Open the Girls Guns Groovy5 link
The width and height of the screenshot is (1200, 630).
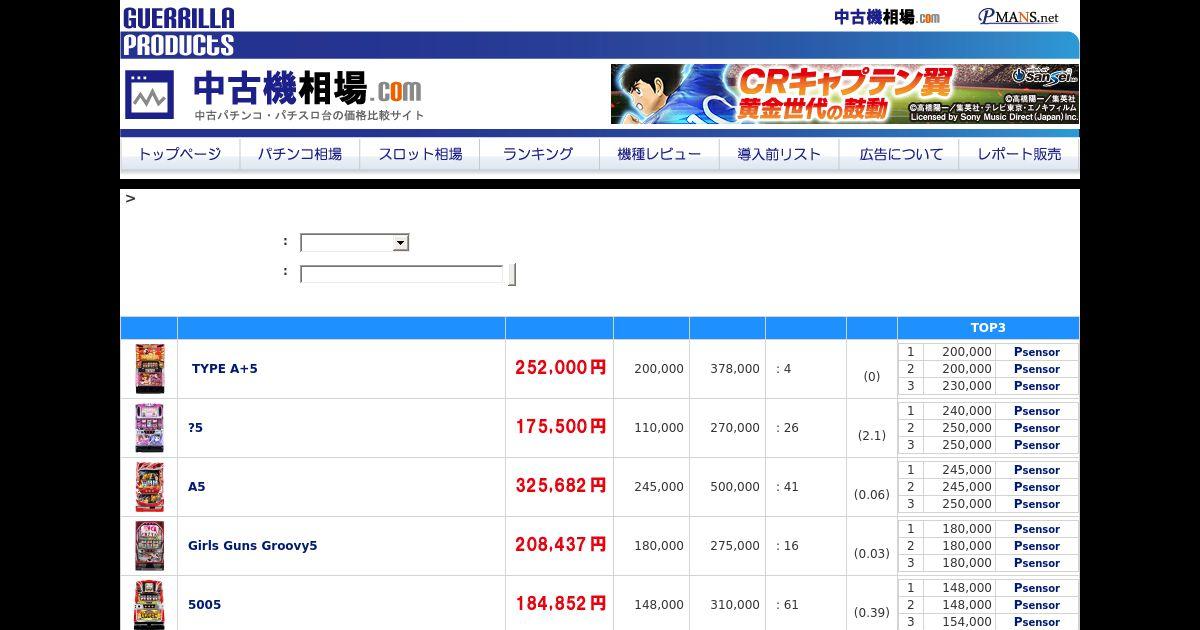pyautogui.click(x=253, y=546)
